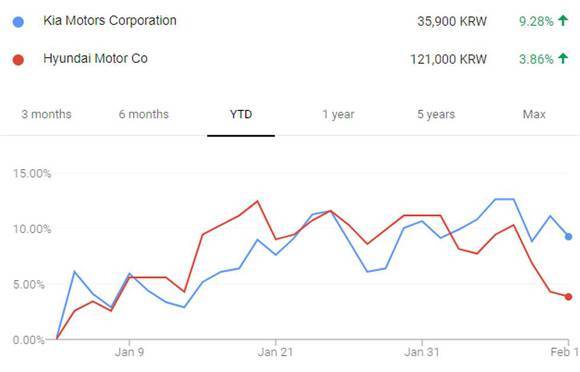Open Kia Motors Corporation stock name
Screen dimensions: 580x372
pyautogui.click(x=110, y=21)
